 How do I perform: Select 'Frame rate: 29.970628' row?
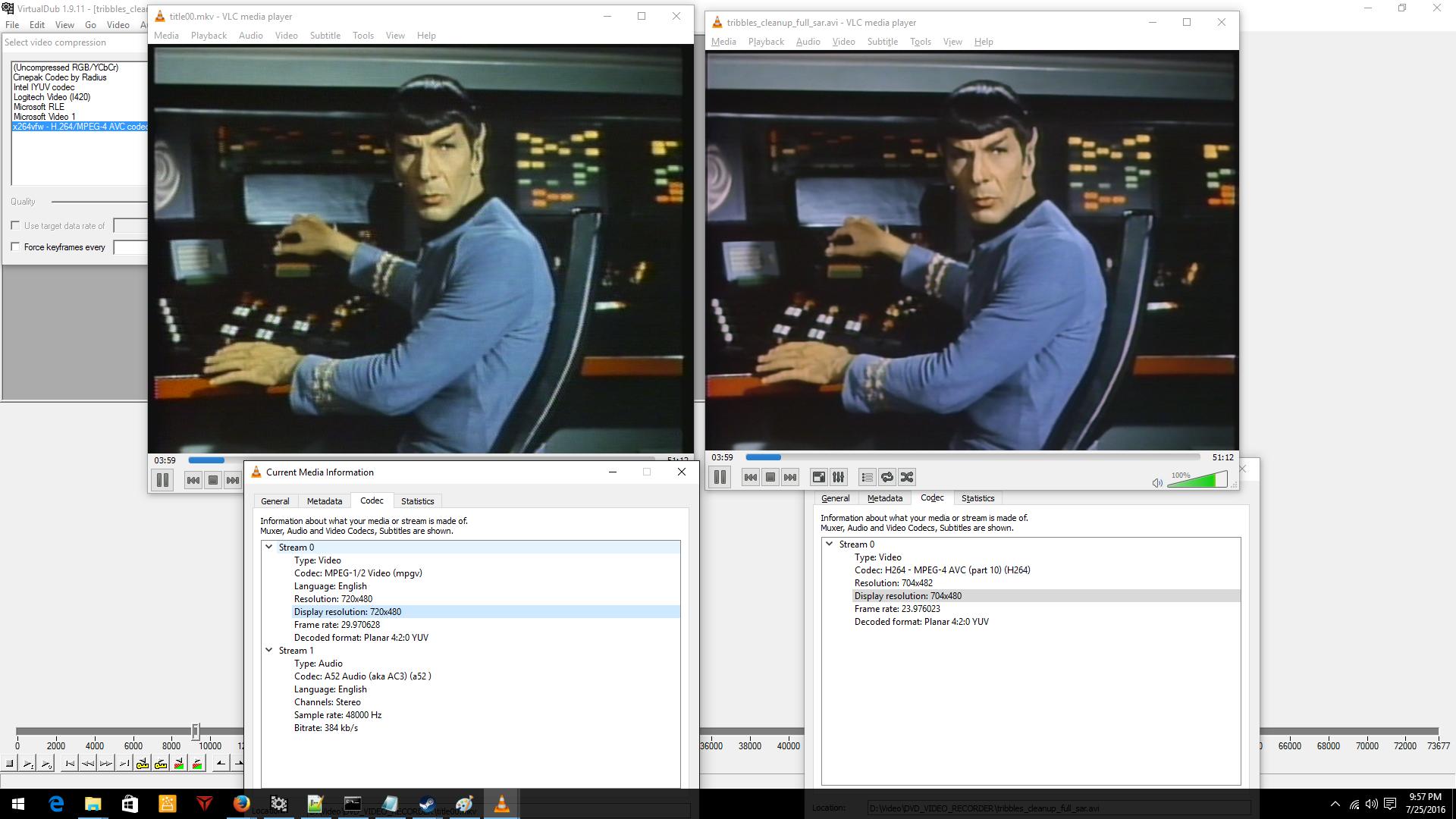coord(485,625)
